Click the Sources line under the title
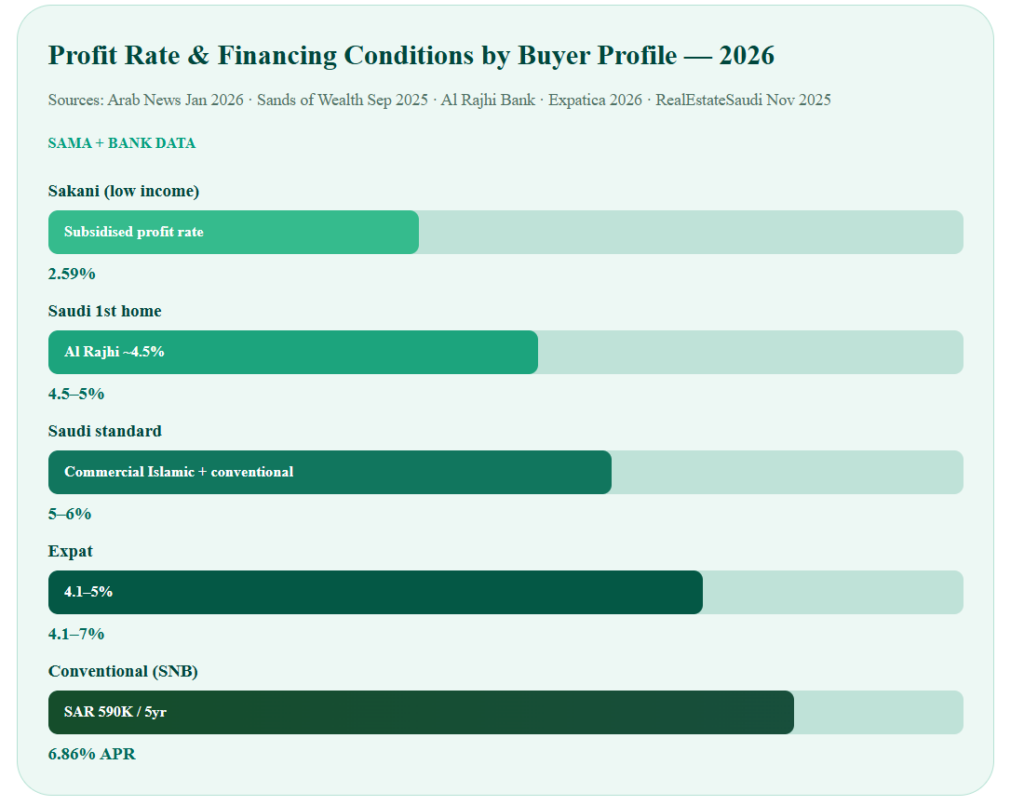The width and height of the screenshot is (1024, 805). click(x=440, y=100)
